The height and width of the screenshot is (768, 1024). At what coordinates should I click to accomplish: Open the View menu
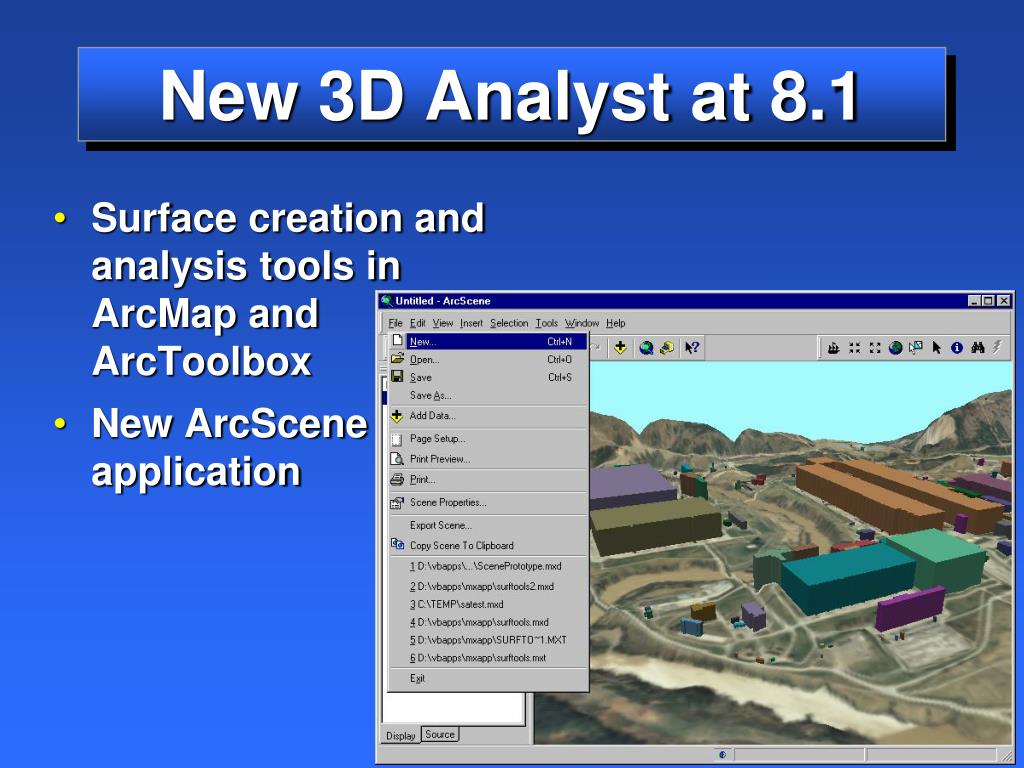442,323
